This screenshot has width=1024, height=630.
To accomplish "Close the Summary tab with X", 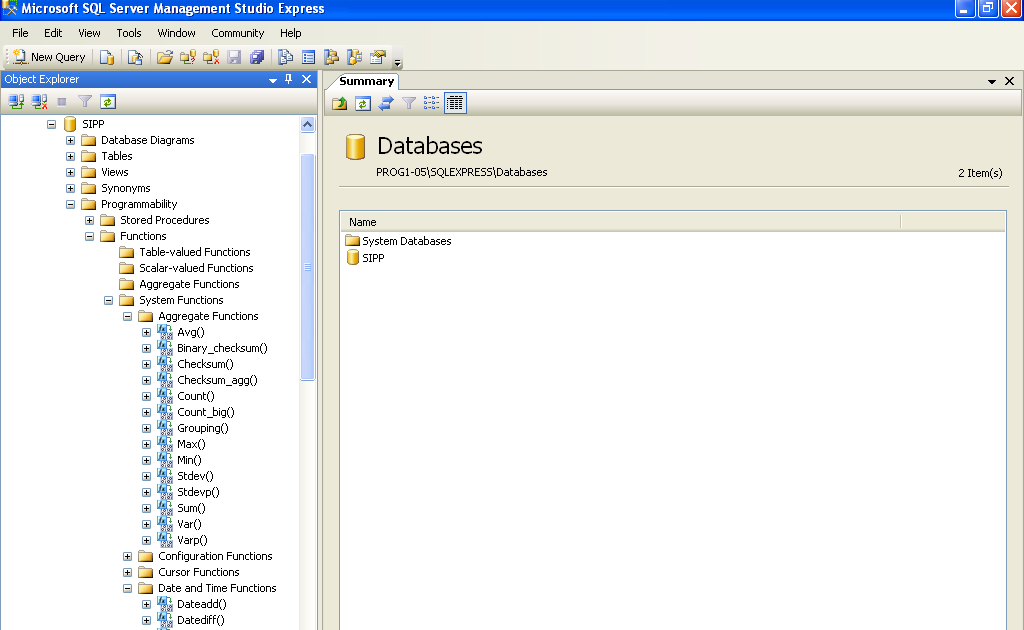I will (1010, 81).
